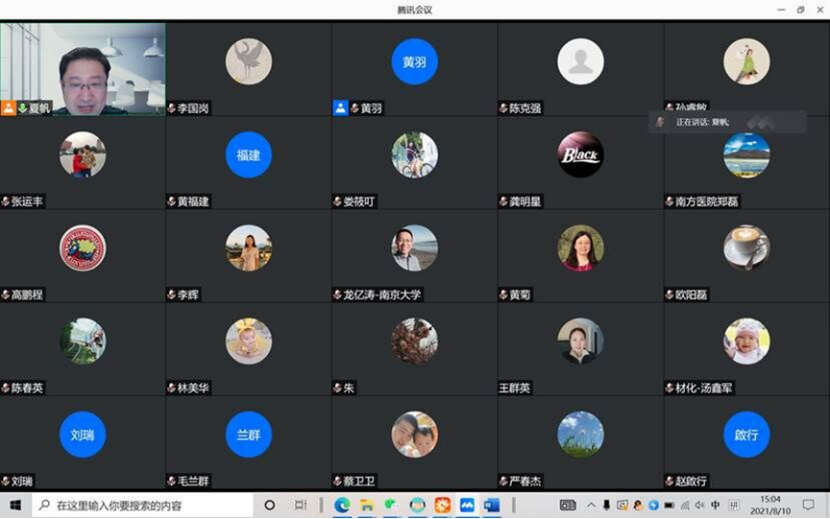
Task: Toggle the muted mic icon next to 李国岗
Action: tap(172, 108)
